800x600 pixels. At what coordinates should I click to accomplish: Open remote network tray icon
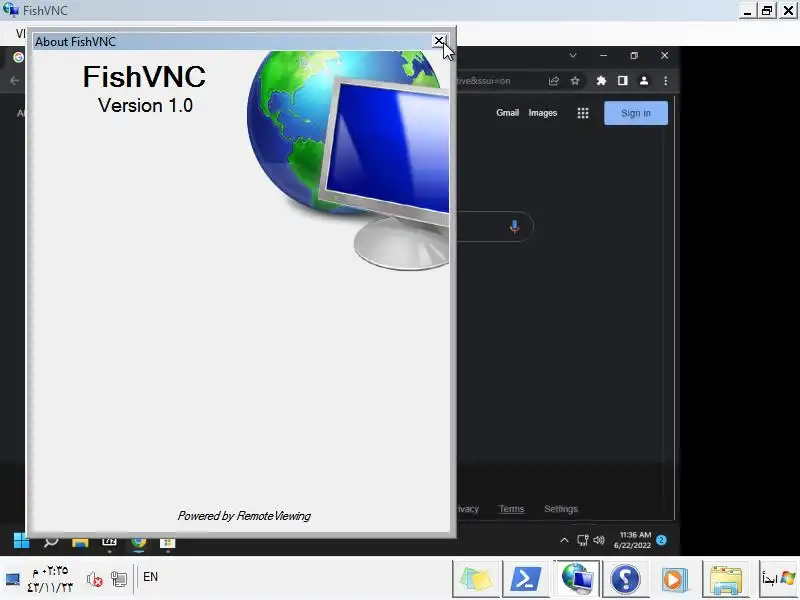(x=582, y=540)
